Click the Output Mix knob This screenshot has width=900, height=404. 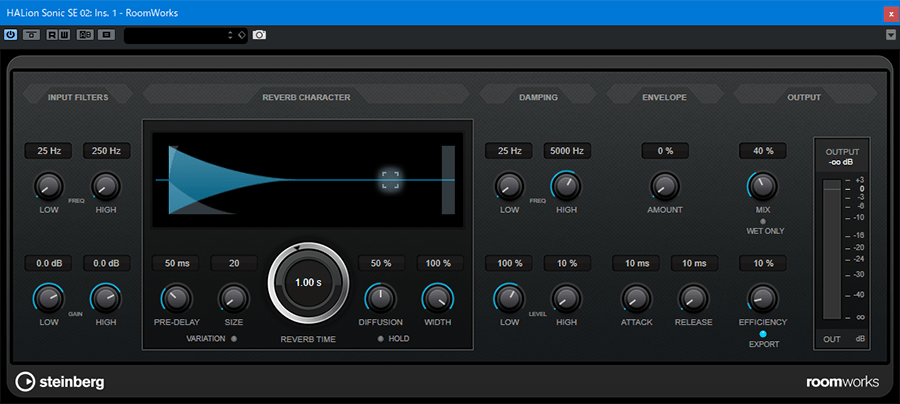[x=762, y=186]
